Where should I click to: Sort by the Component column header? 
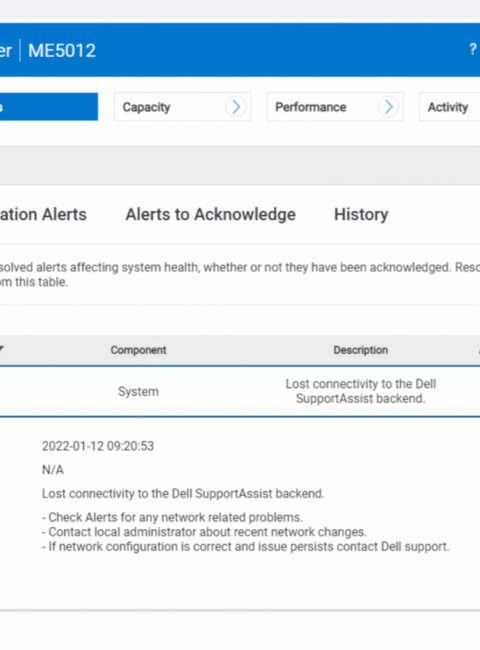click(138, 350)
